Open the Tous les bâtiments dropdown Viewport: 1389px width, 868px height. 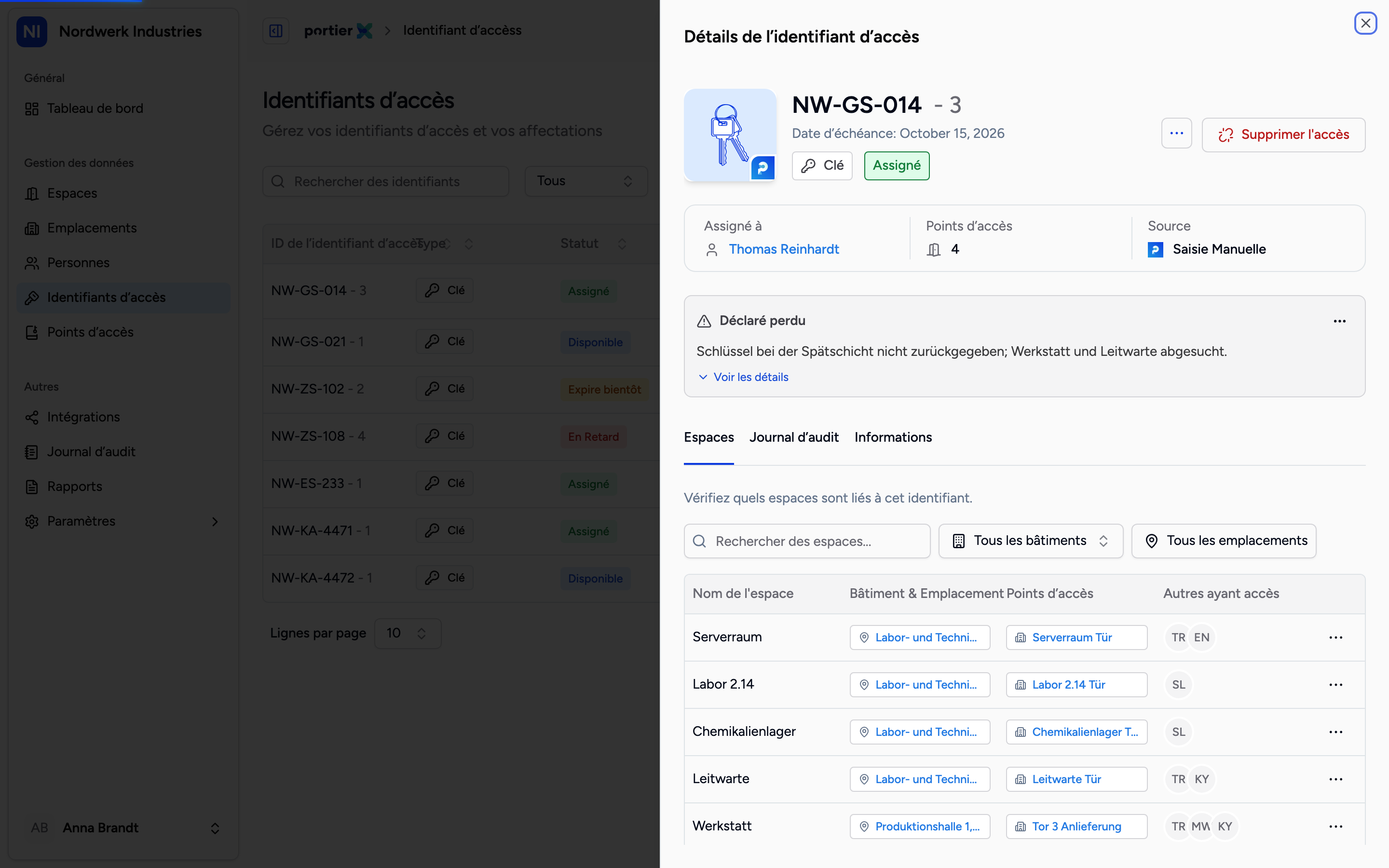click(1030, 541)
